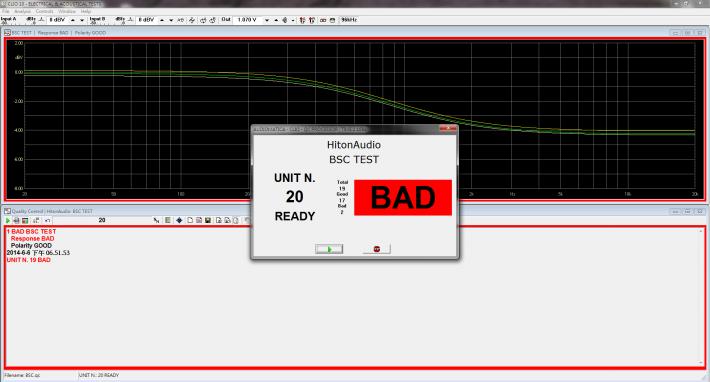Click the red BAD result indicator
710x382 pixels.
(403, 197)
